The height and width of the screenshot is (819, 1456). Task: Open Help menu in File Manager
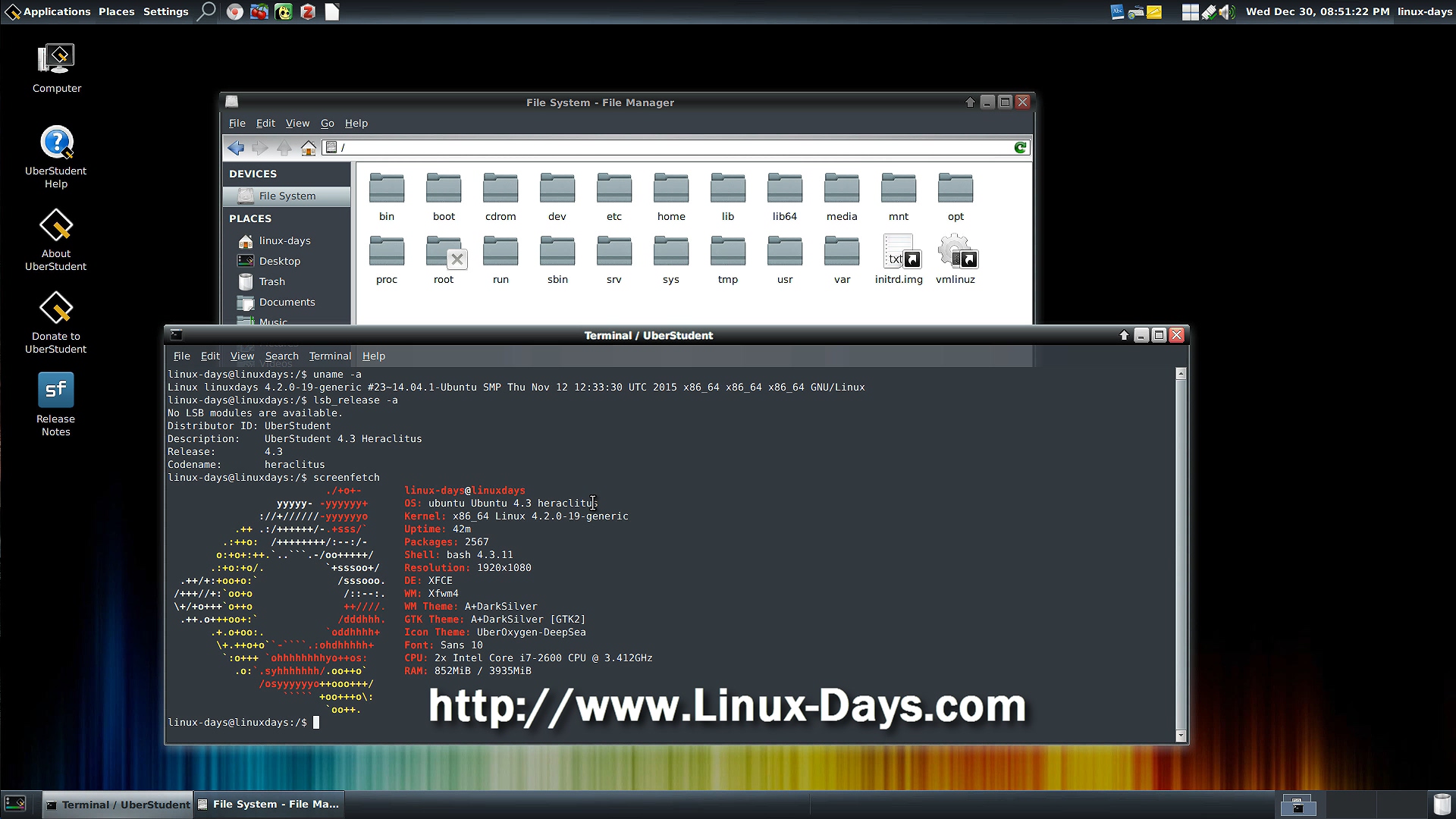356,123
